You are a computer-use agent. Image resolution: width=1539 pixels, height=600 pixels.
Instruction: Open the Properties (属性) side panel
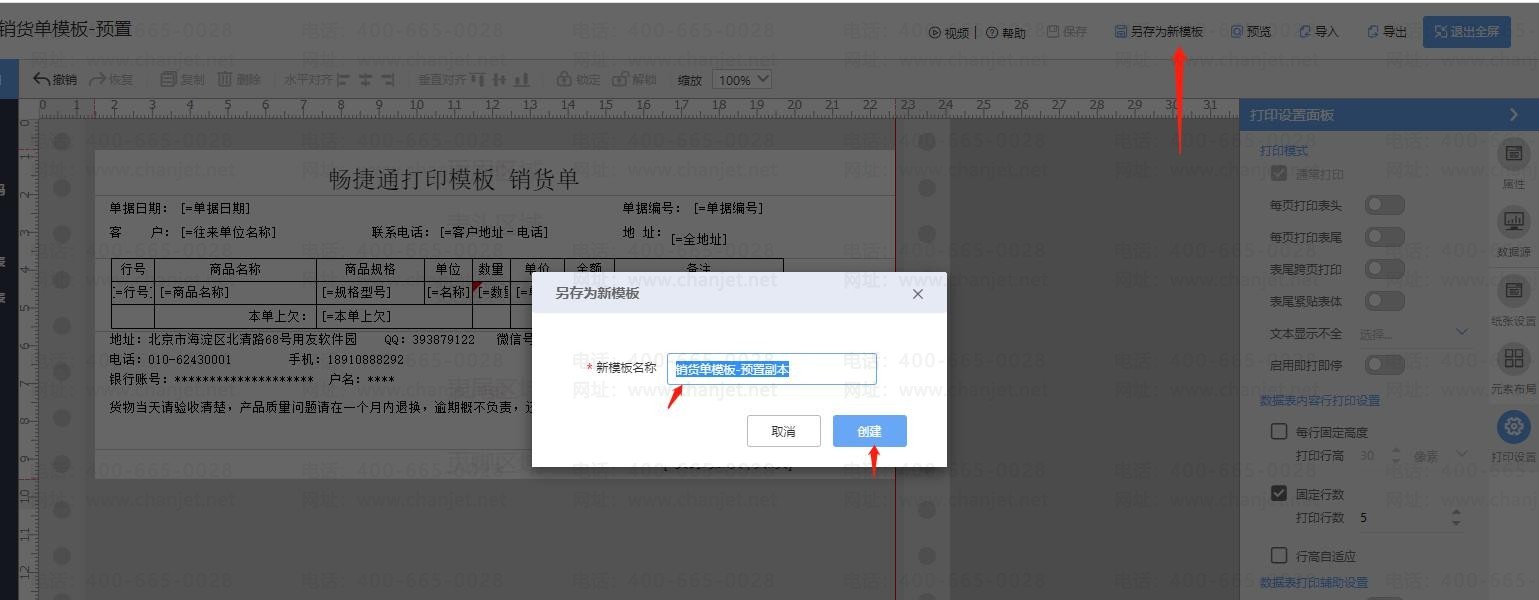click(1513, 164)
